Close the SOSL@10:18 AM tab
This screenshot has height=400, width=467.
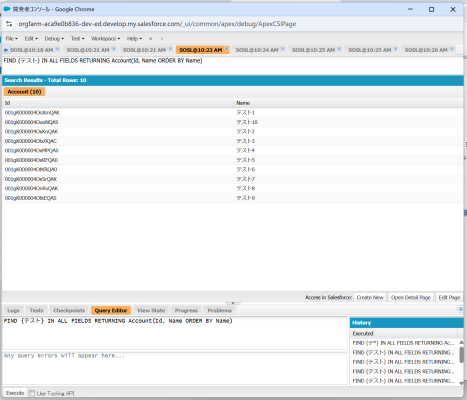[x=57, y=49]
